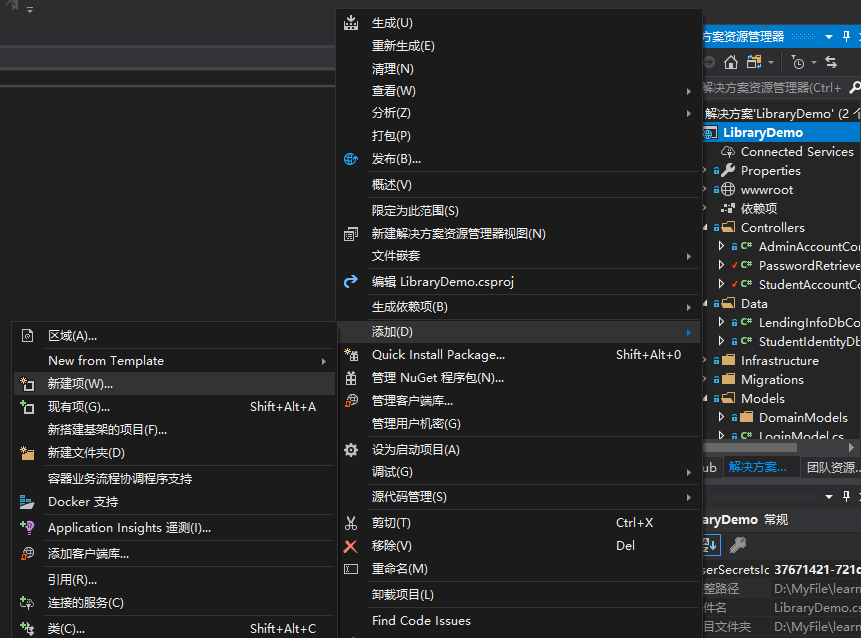This screenshot has width=861, height=638.
Task: Click the scissors Cut icon
Action: [351, 523]
